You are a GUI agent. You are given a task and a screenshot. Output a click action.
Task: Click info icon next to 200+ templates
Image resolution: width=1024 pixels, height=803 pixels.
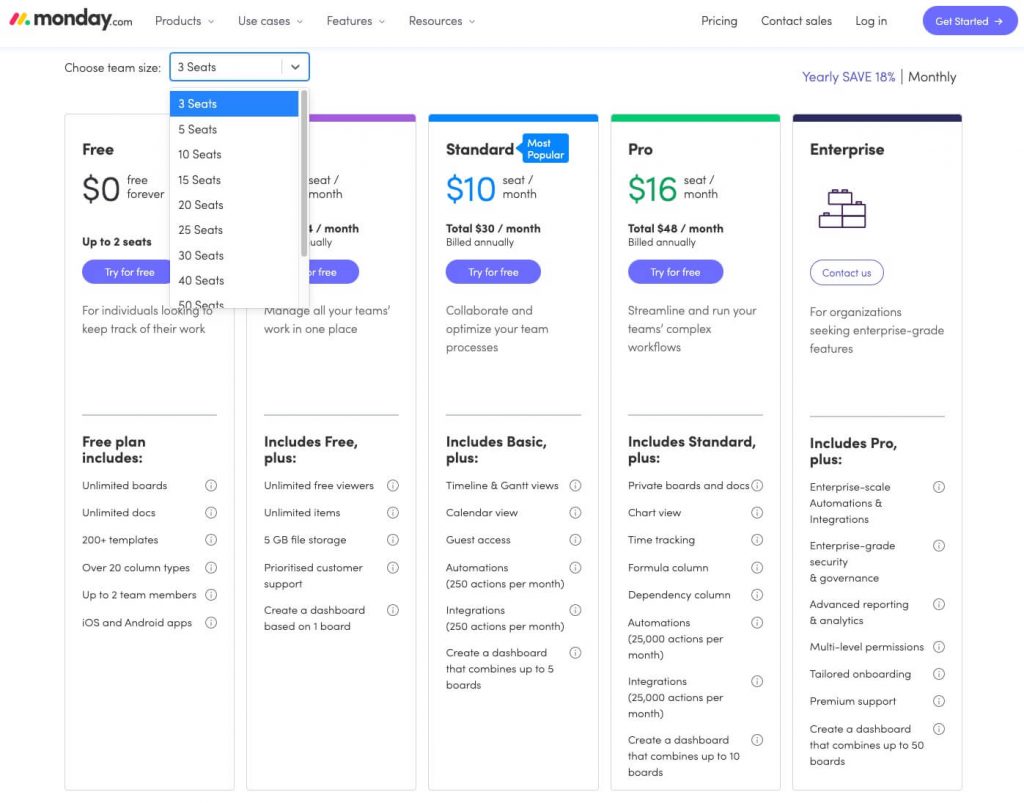[211, 540]
